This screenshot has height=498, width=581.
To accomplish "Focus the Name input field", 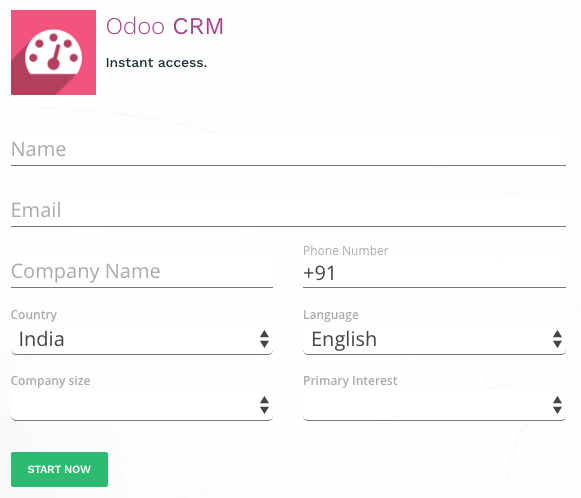I will [288, 150].
